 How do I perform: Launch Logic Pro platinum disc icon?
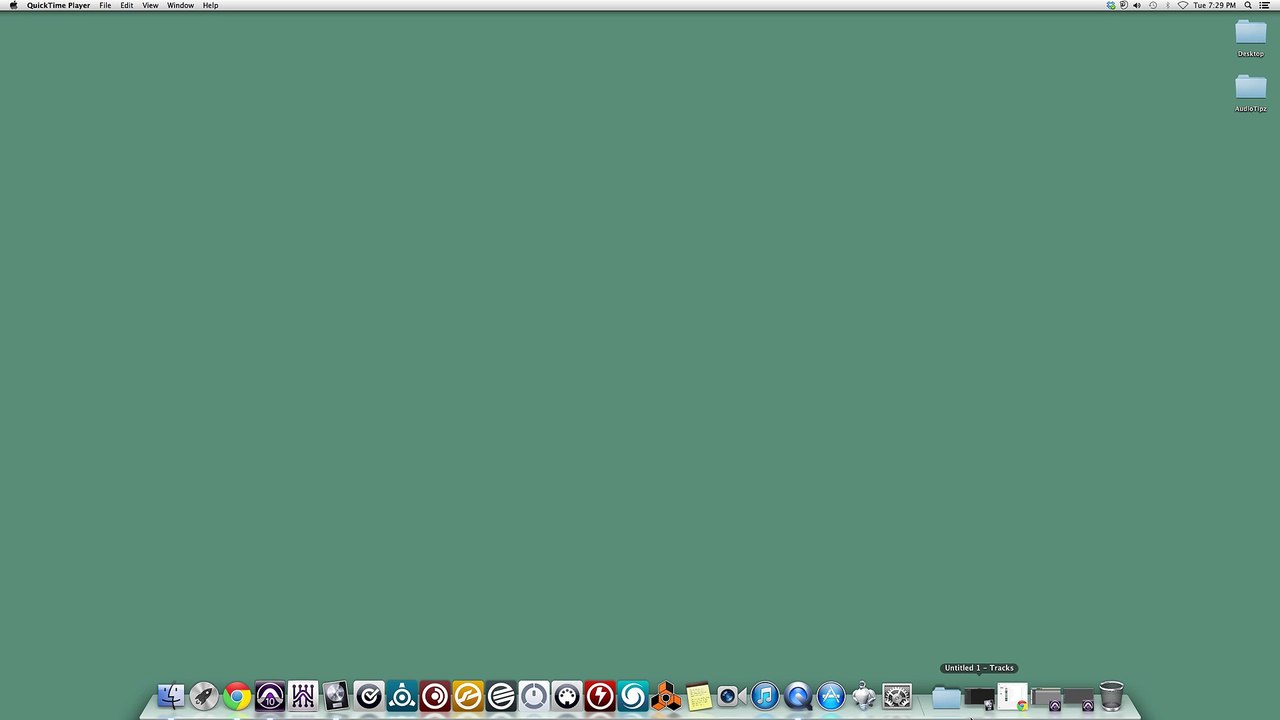[336, 695]
